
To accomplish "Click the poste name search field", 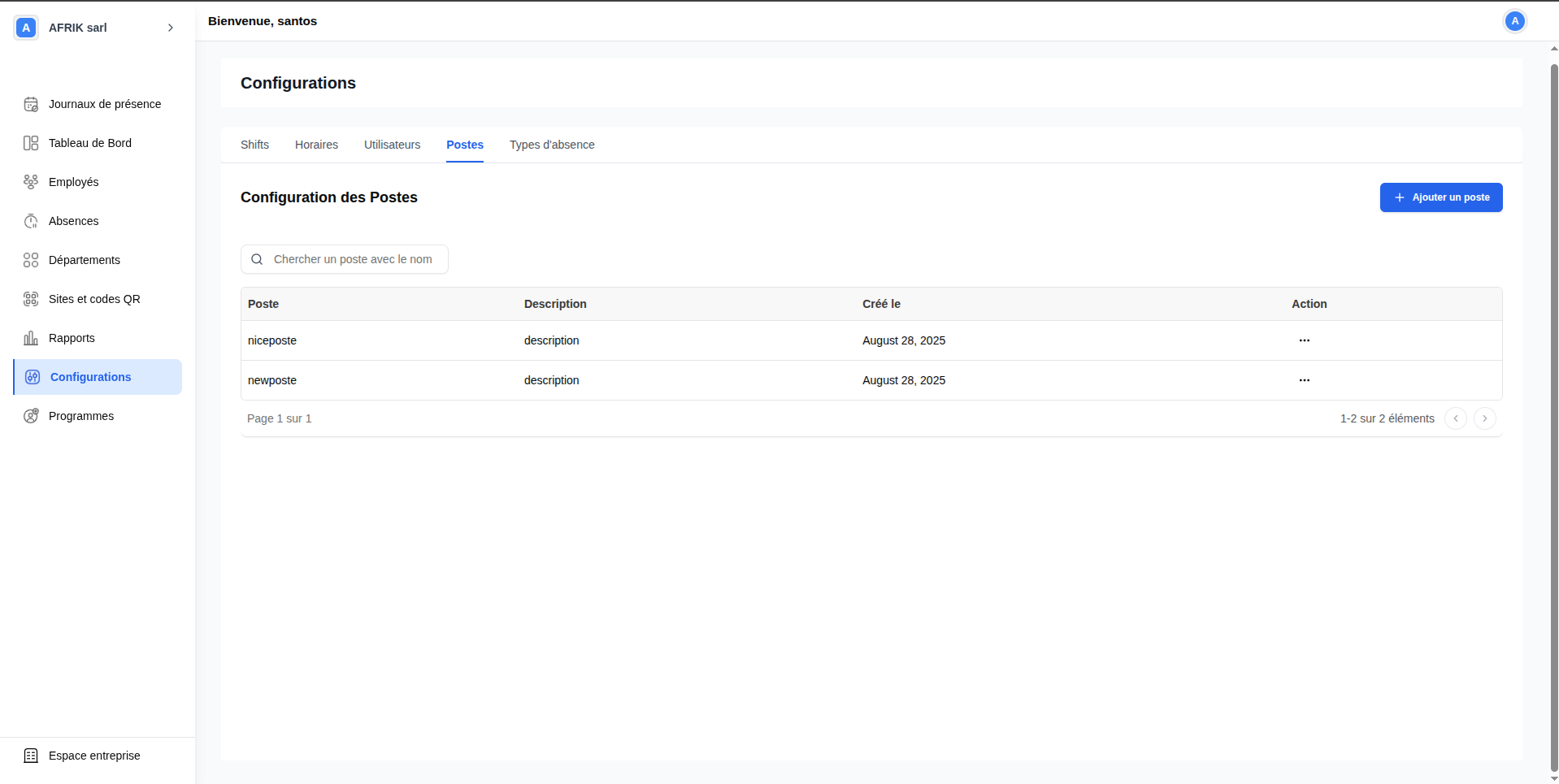I will click(x=353, y=259).
